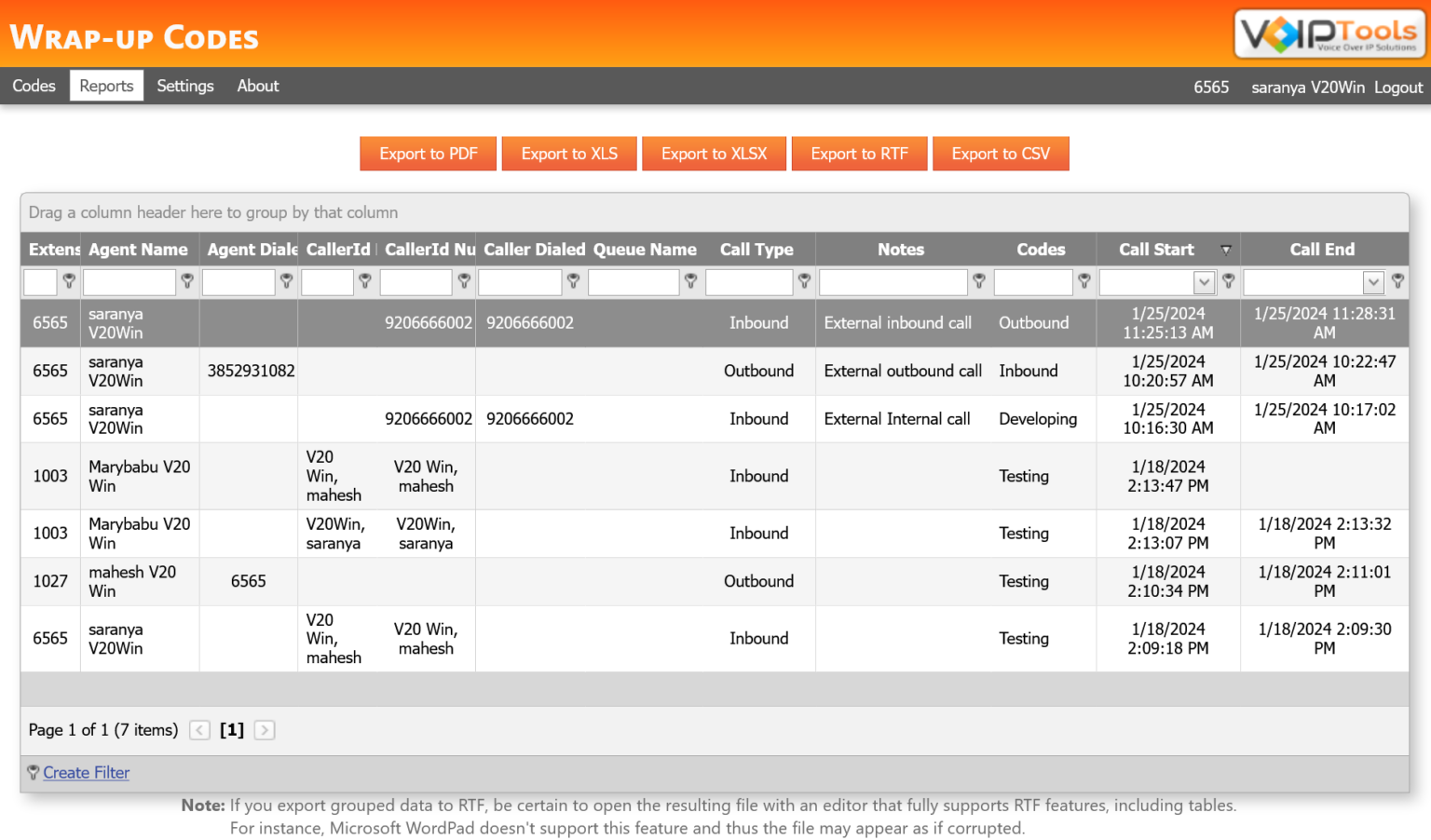Click the Agent Name filter input field
Image resolution: width=1431 pixels, height=840 pixels.
(x=129, y=281)
